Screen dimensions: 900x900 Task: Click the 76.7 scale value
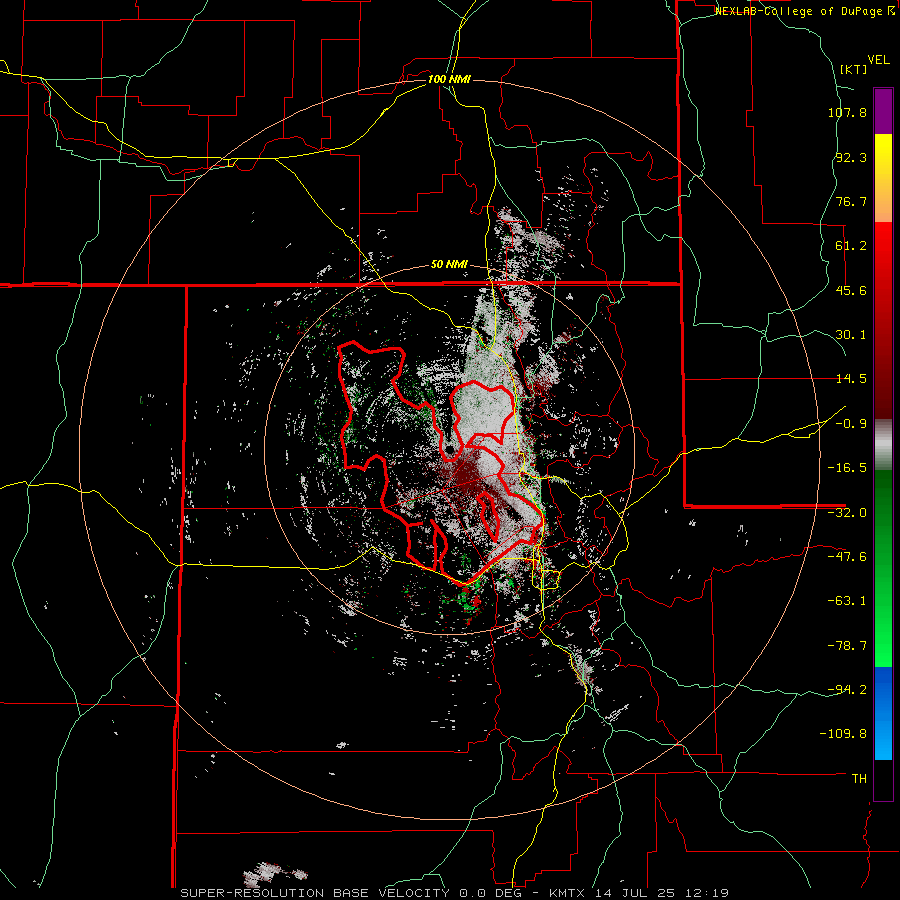(851, 201)
